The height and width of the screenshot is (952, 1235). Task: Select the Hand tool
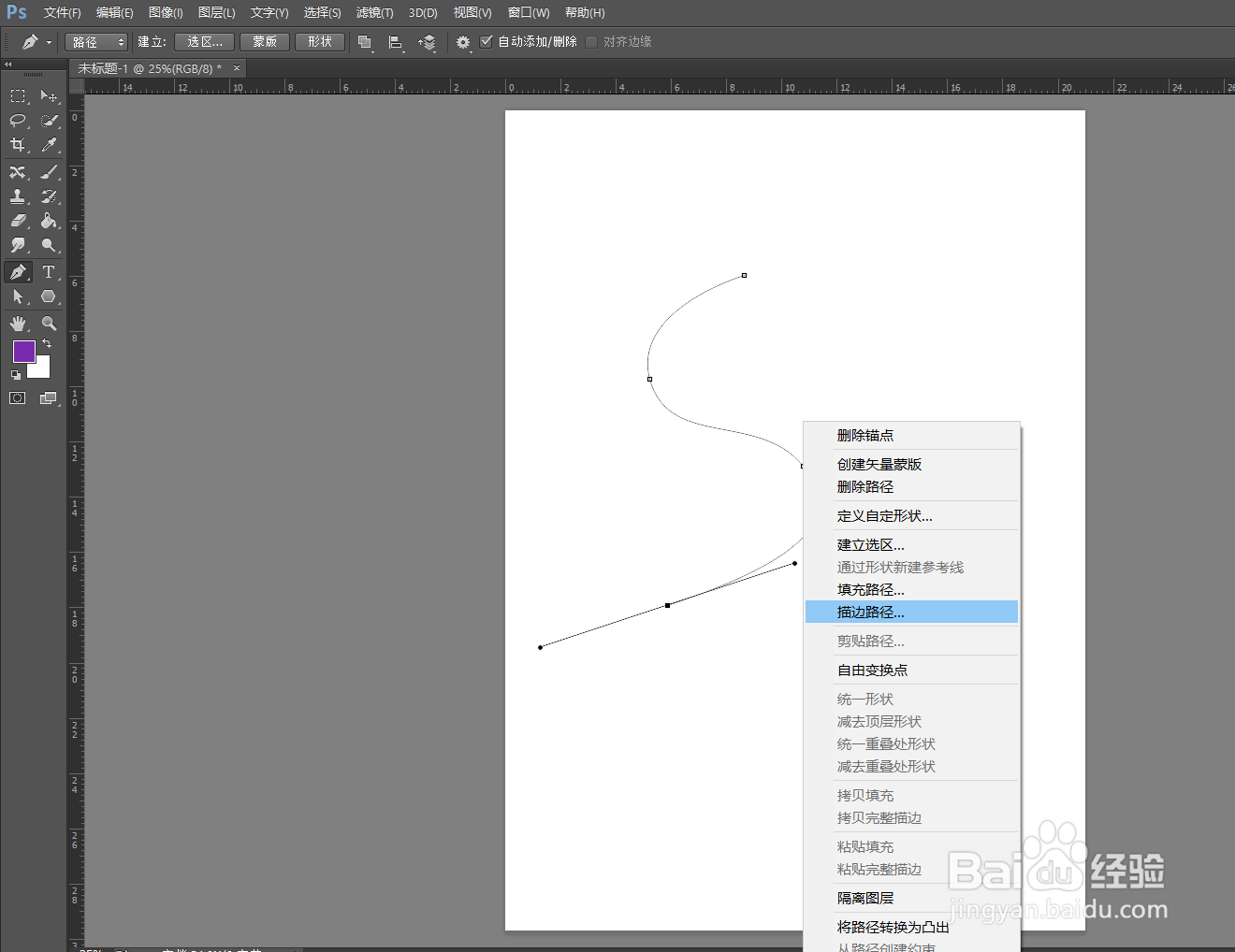click(x=18, y=324)
